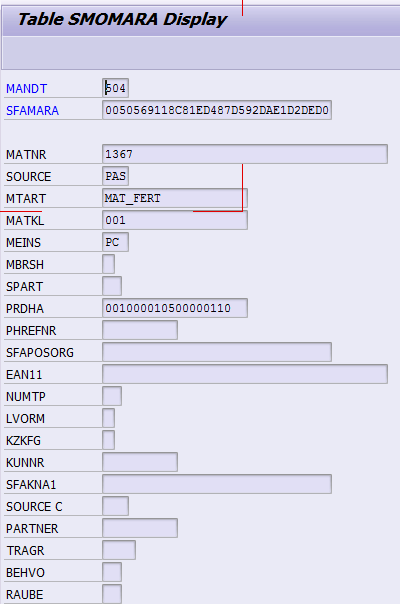Select the SOURCE field with PAS
Screen dimensions: 400x604
(x=116, y=176)
